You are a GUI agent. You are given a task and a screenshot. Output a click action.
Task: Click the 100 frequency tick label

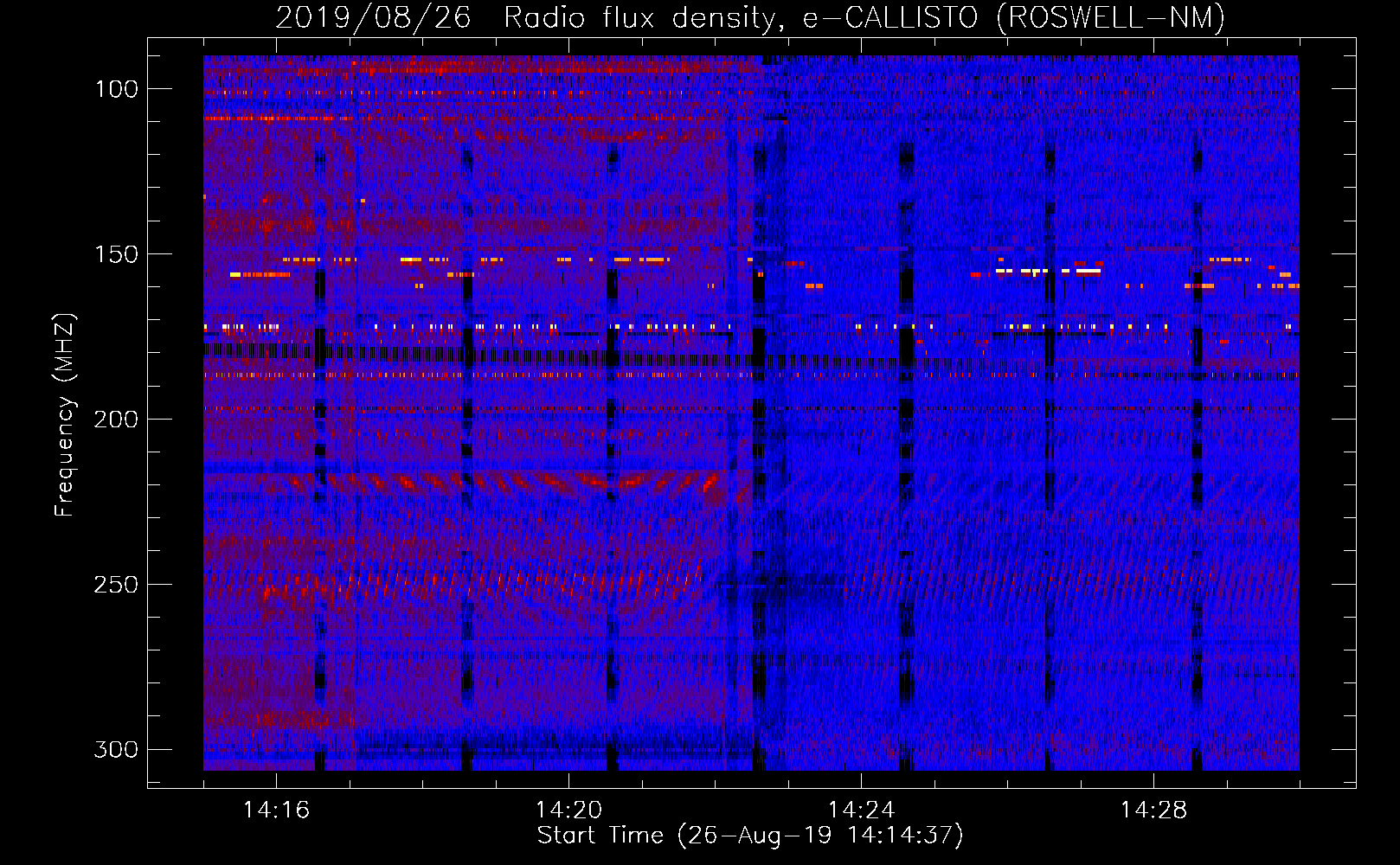point(116,89)
